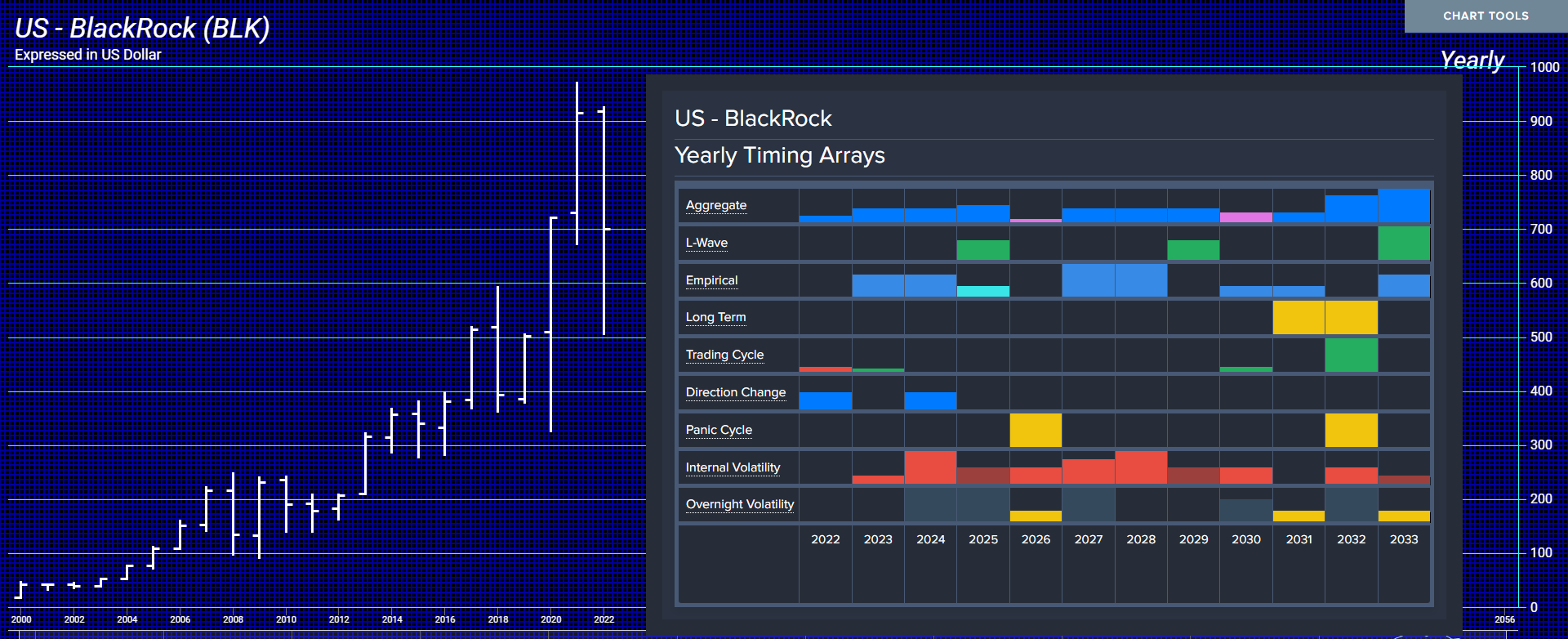Click the Empirical row label
Image resolution: width=1568 pixels, height=639 pixels.
click(711, 280)
